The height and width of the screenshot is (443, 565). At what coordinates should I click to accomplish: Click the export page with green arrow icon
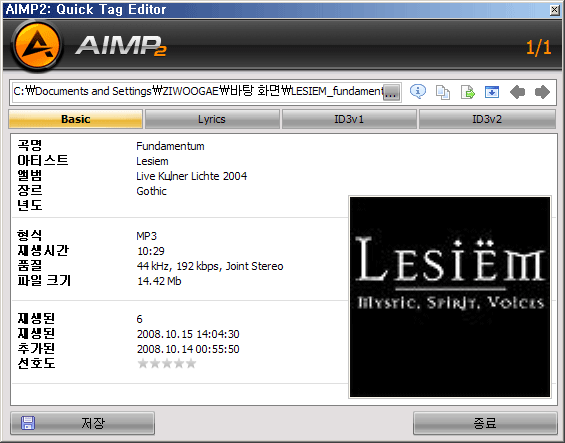click(467, 92)
